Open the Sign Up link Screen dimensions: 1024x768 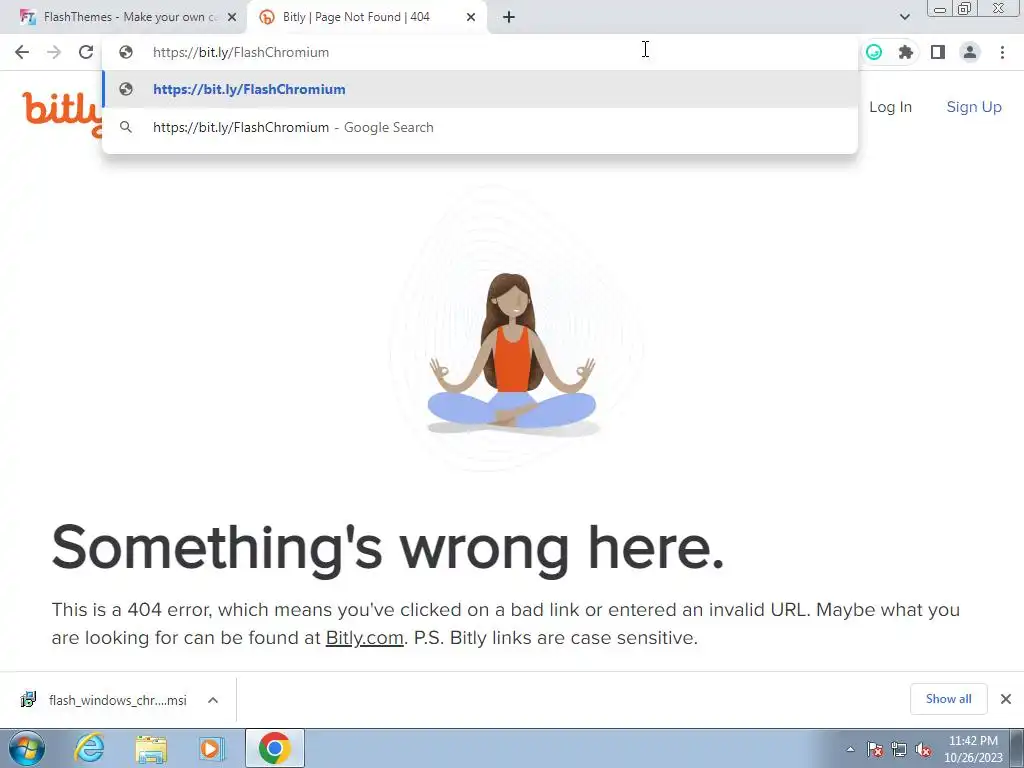(x=974, y=107)
